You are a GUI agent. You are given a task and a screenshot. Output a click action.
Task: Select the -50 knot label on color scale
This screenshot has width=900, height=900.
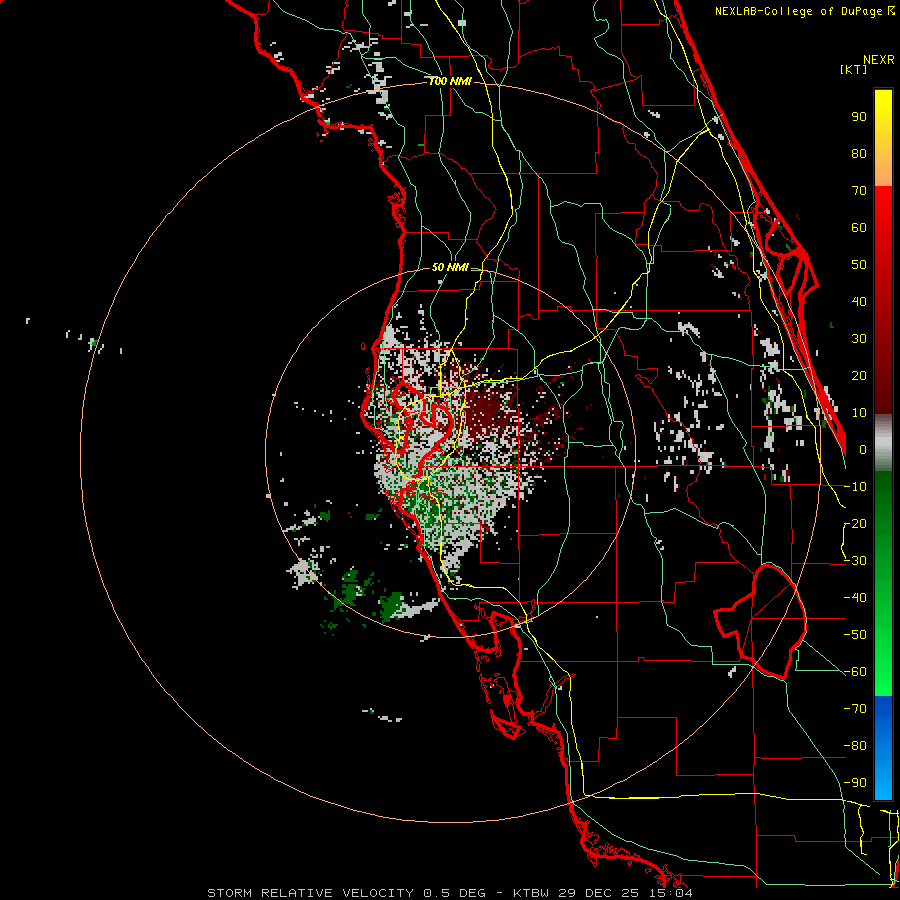point(855,635)
